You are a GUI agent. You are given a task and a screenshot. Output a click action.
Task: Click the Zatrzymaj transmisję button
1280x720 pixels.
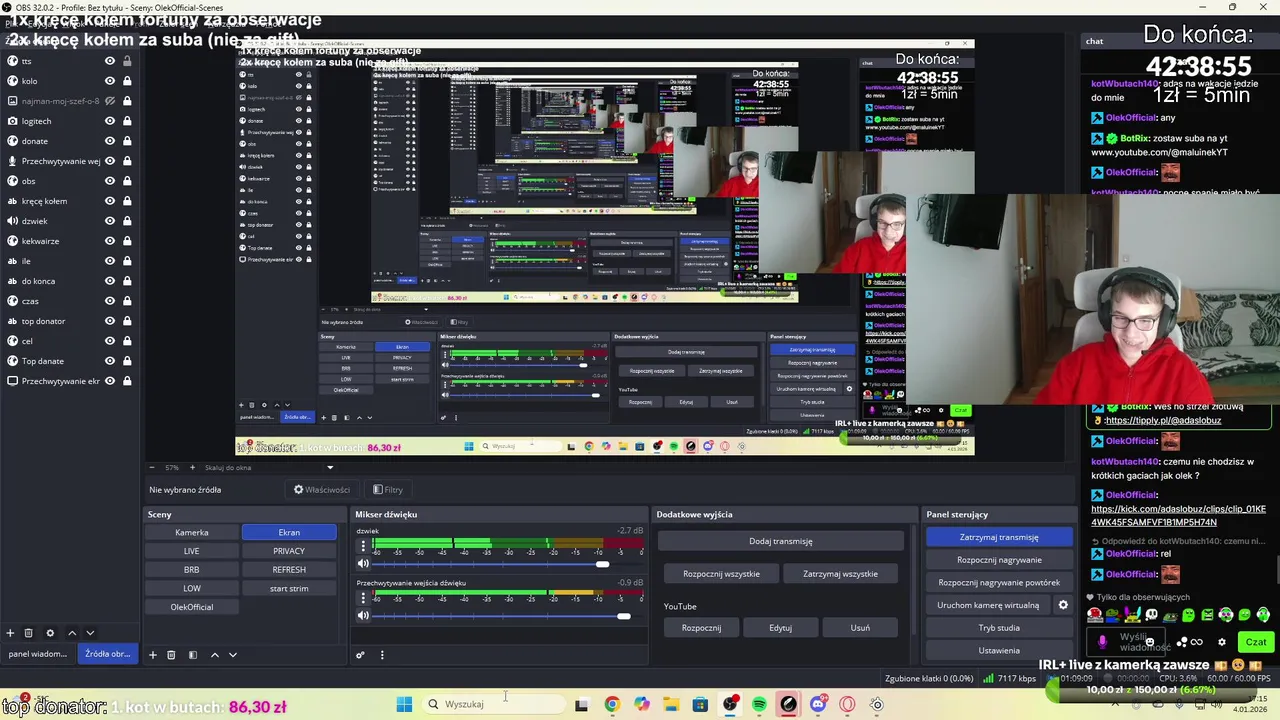(x=999, y=537)
